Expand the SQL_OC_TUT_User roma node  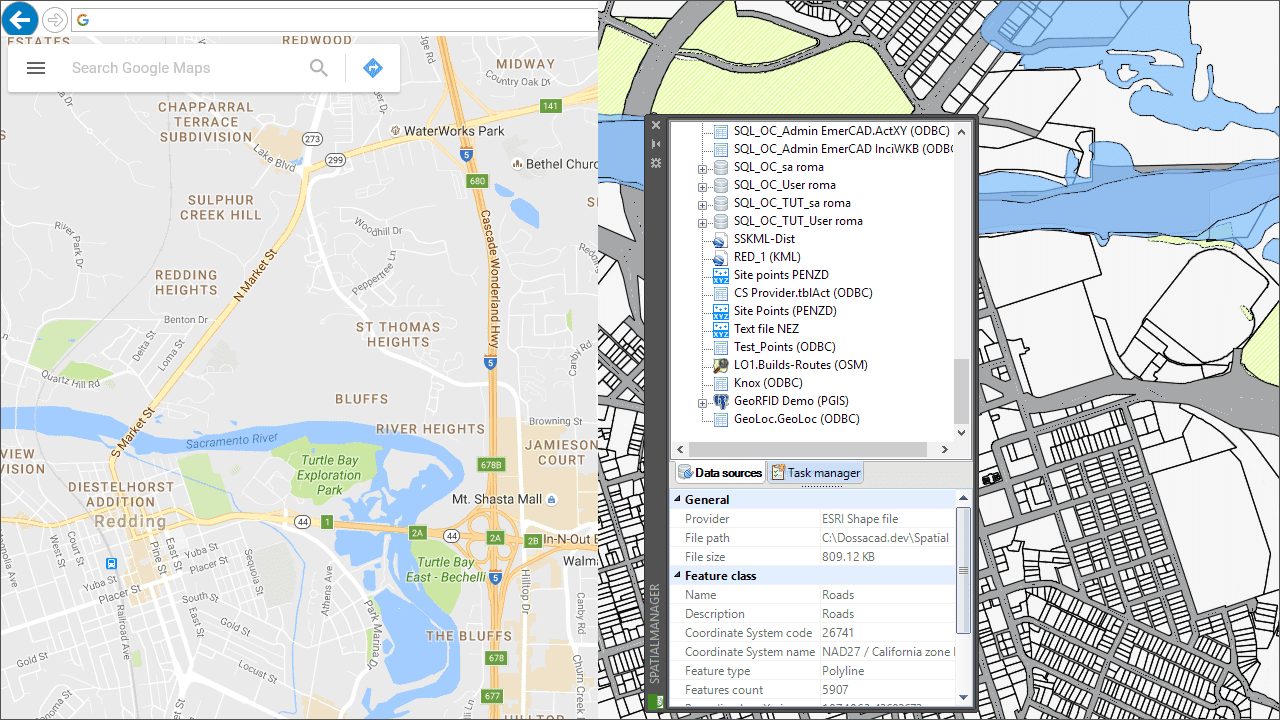pos(703,221)
